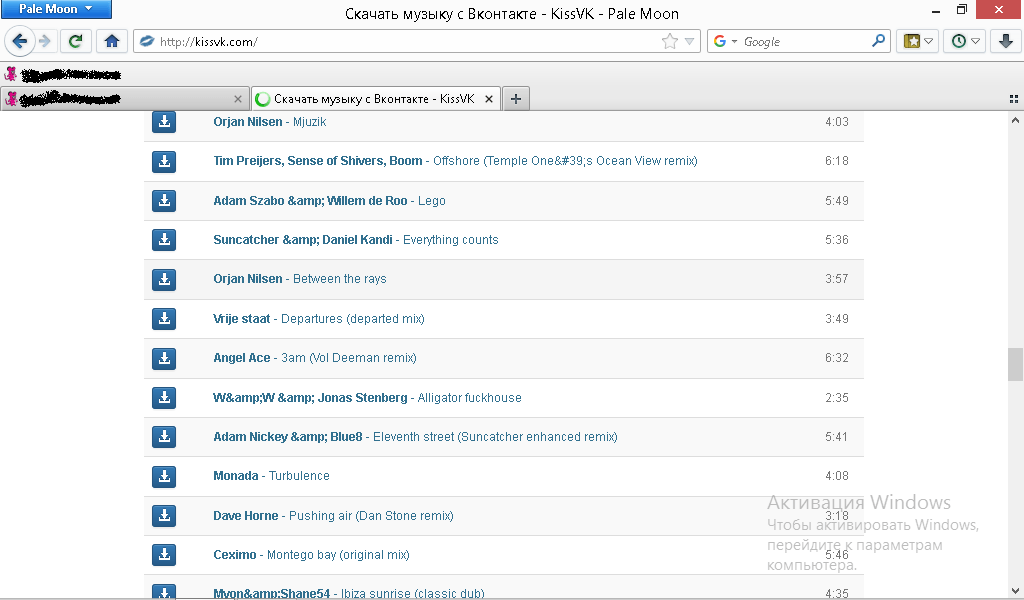
Task: Click the 6:18 track duration
Action: click(837, 161)
